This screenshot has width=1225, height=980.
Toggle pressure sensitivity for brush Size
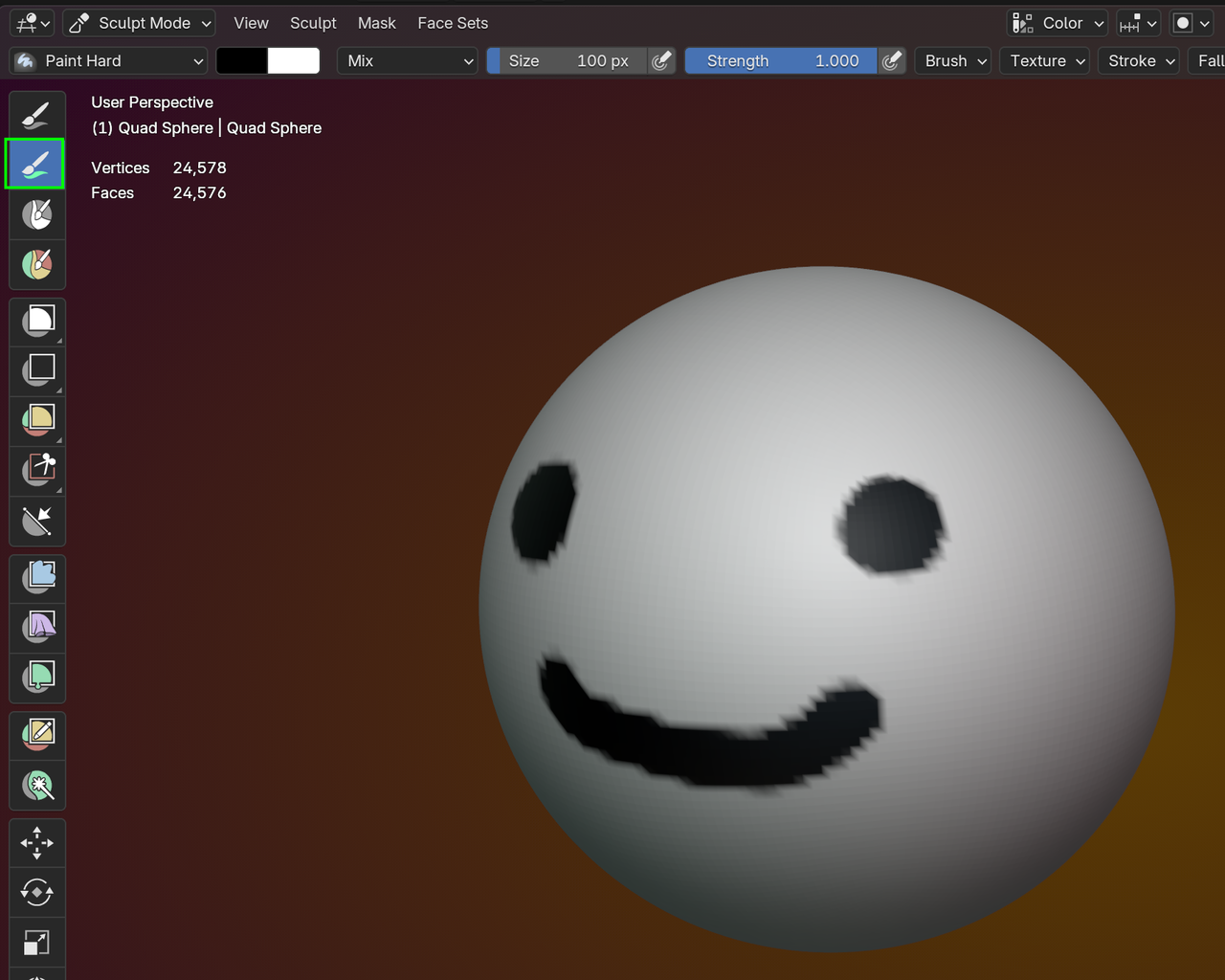(x=661, y=60)
